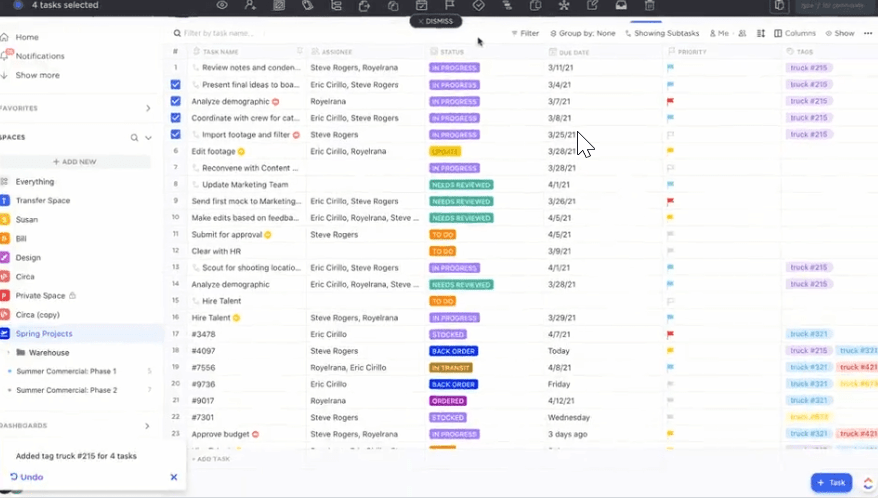Open Summer Commercial: Phase 1 list
Screen dimensions: 878x498
pyautogui.click(x=66, y=371)
